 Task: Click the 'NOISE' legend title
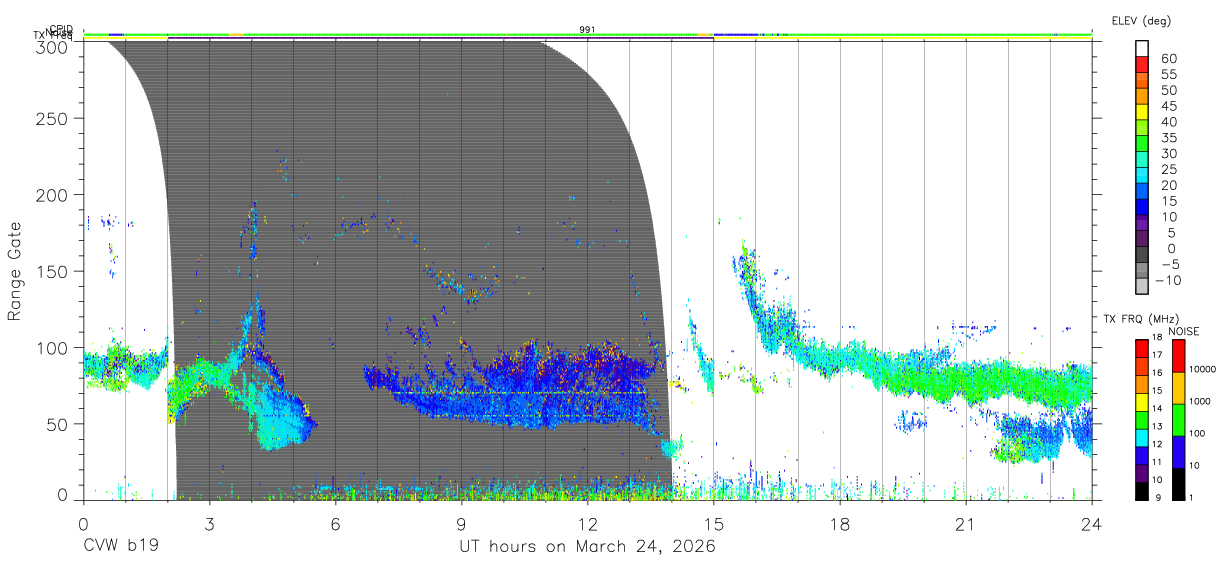coord(1183,331)
